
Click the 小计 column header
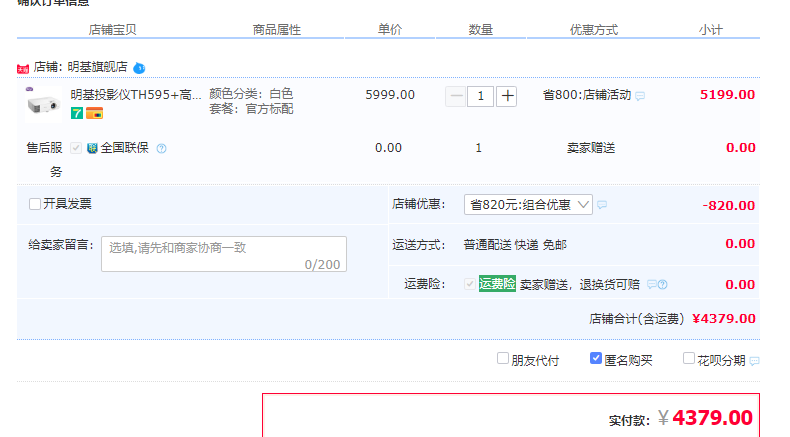710,30
